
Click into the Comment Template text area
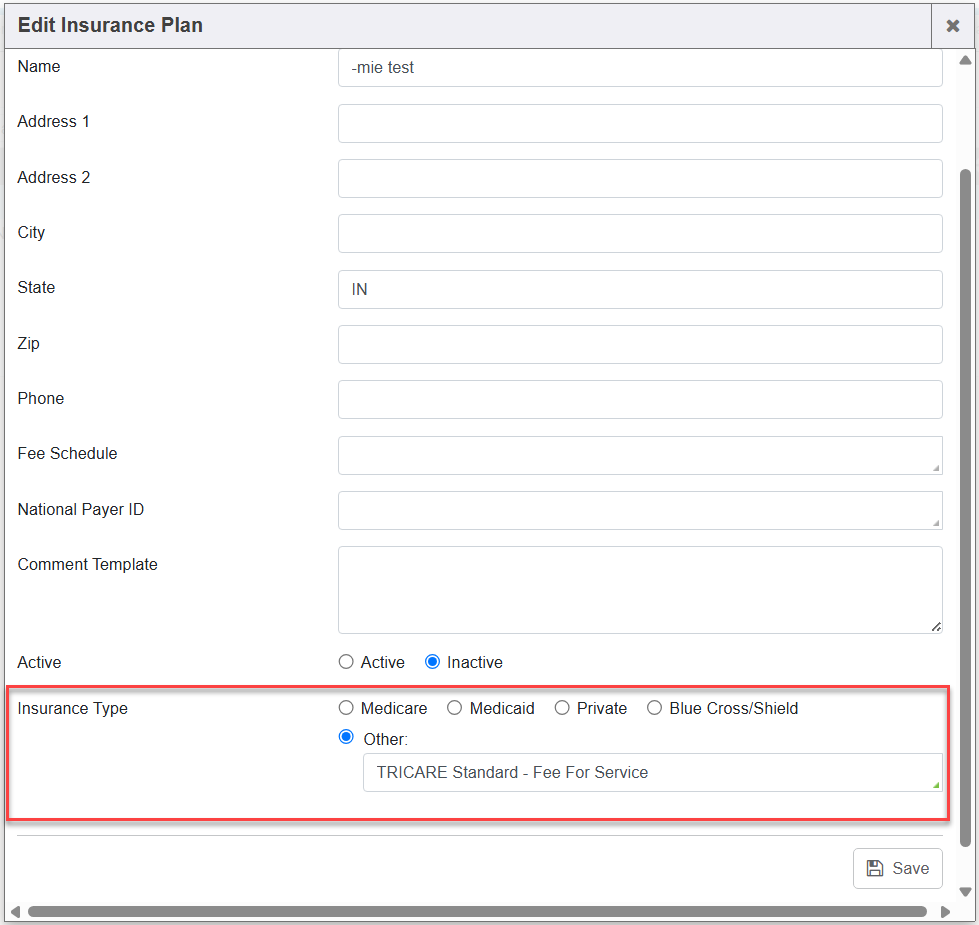click(x=640, y=589)
